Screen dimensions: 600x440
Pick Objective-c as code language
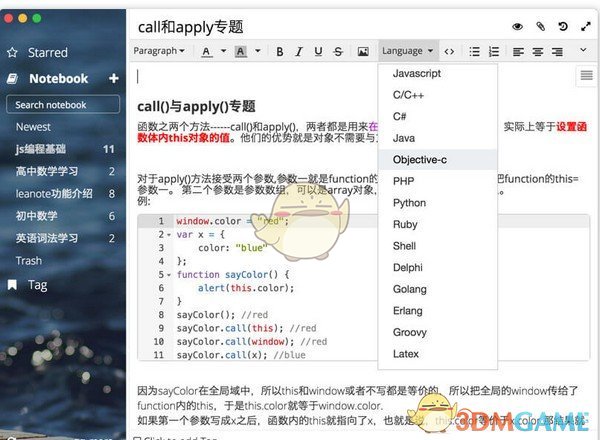tap(438, 160)
